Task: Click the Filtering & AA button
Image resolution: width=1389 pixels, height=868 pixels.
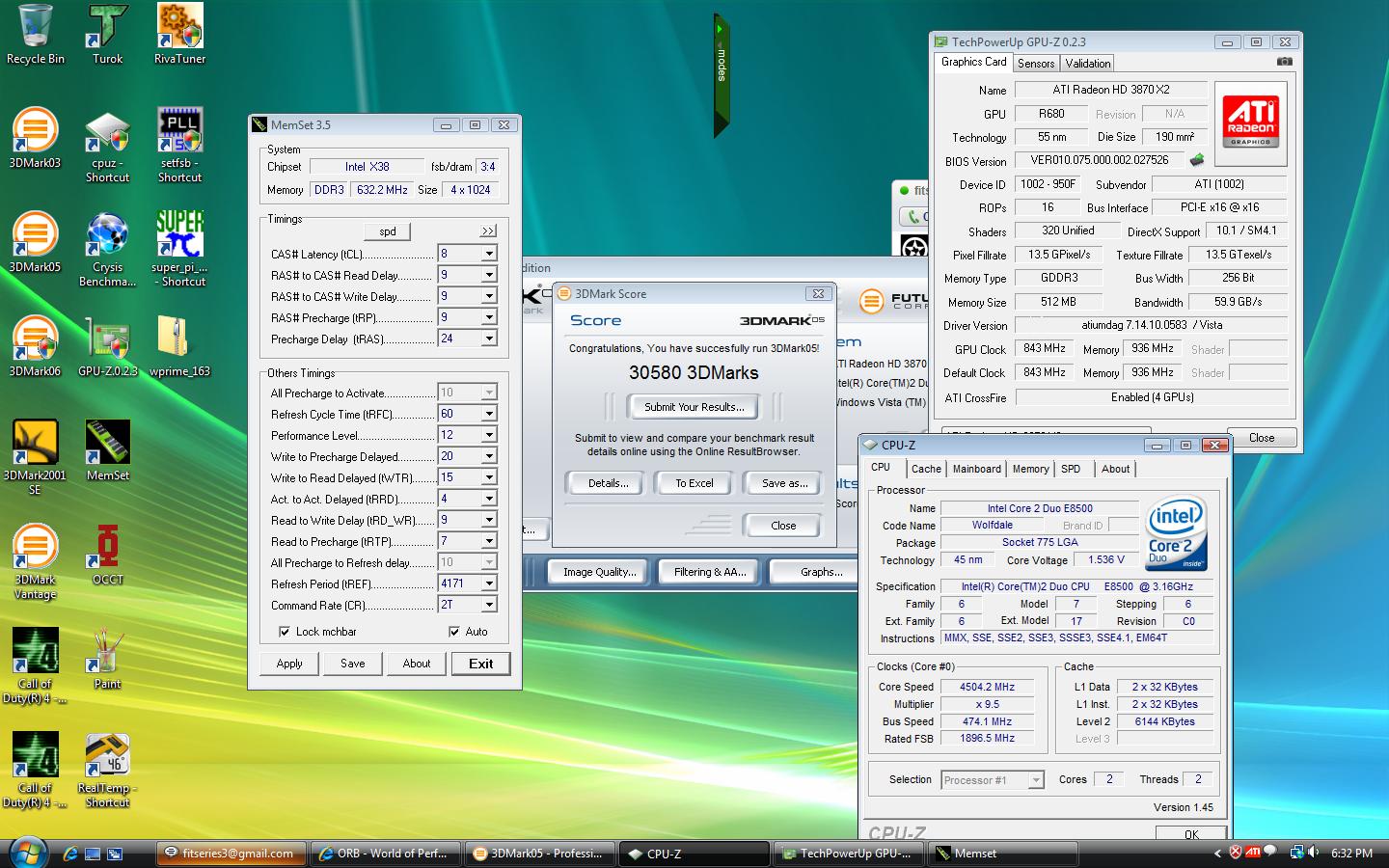Action: (710, 572)
